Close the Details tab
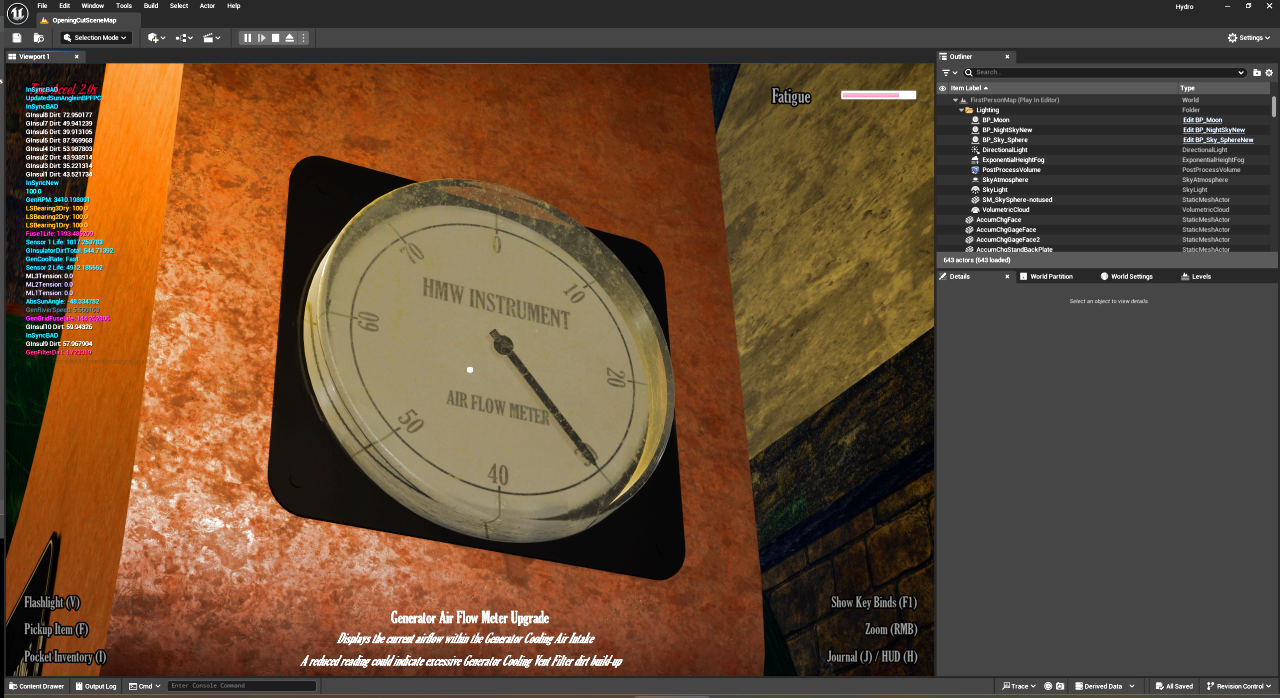This screenshot has width=1280, height=698. pyautogui.click(x=1007, y=276)
